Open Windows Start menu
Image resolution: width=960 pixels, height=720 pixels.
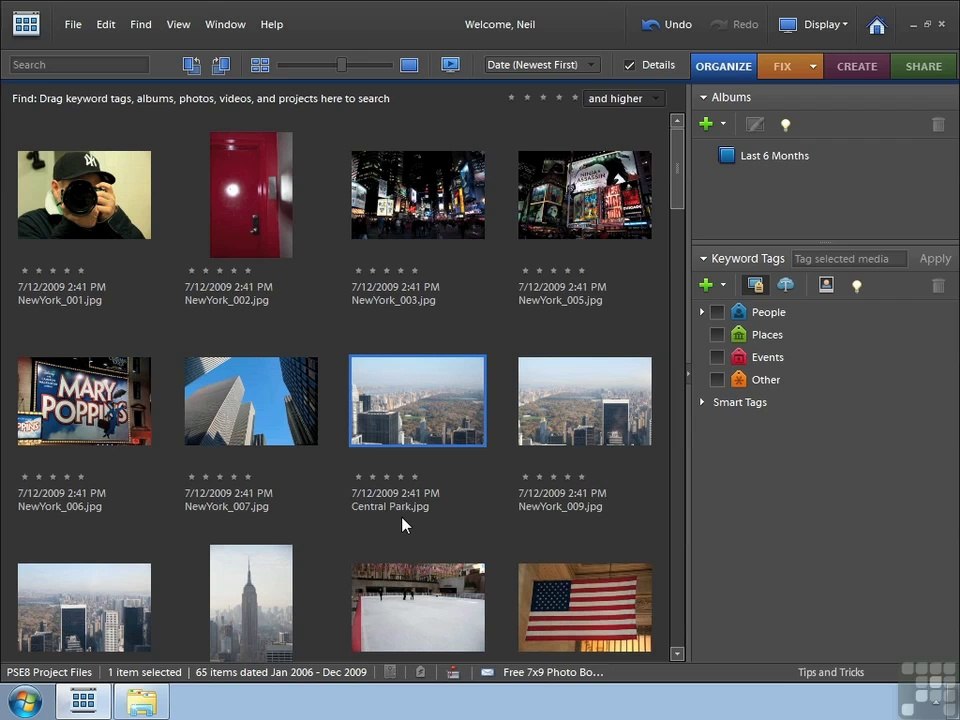click(25, 702)
